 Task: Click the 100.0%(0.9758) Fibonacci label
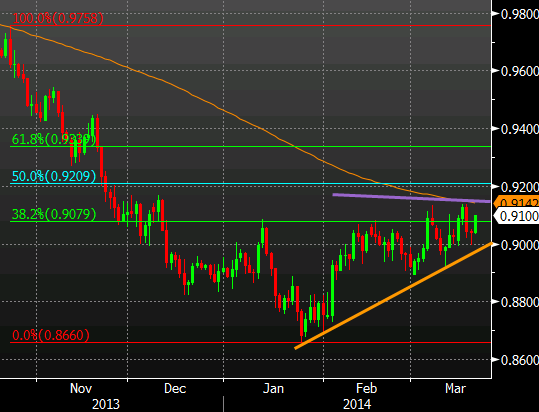(x=58, y=18)
